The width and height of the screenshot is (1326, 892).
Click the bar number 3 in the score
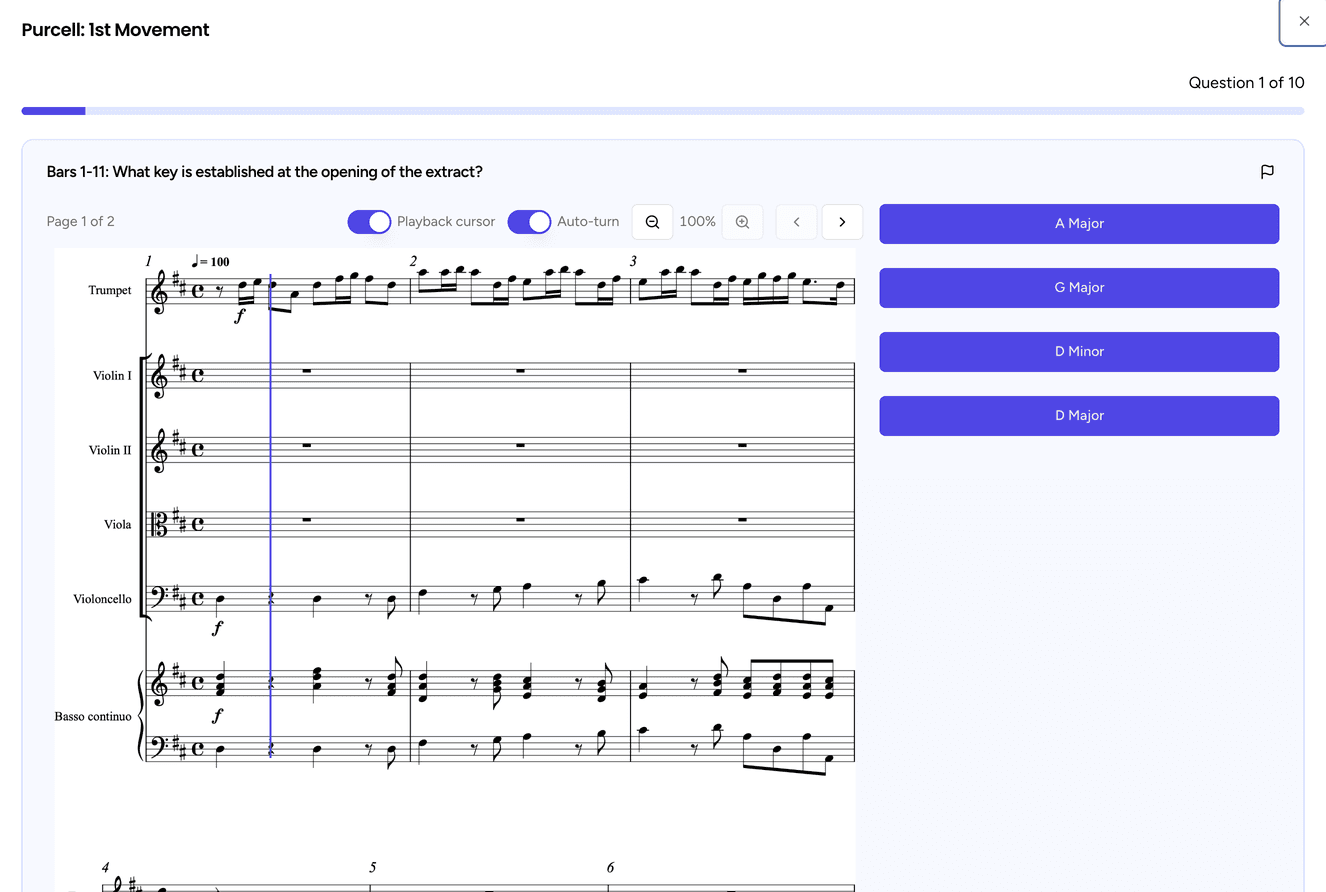click(x=633, y=262)
